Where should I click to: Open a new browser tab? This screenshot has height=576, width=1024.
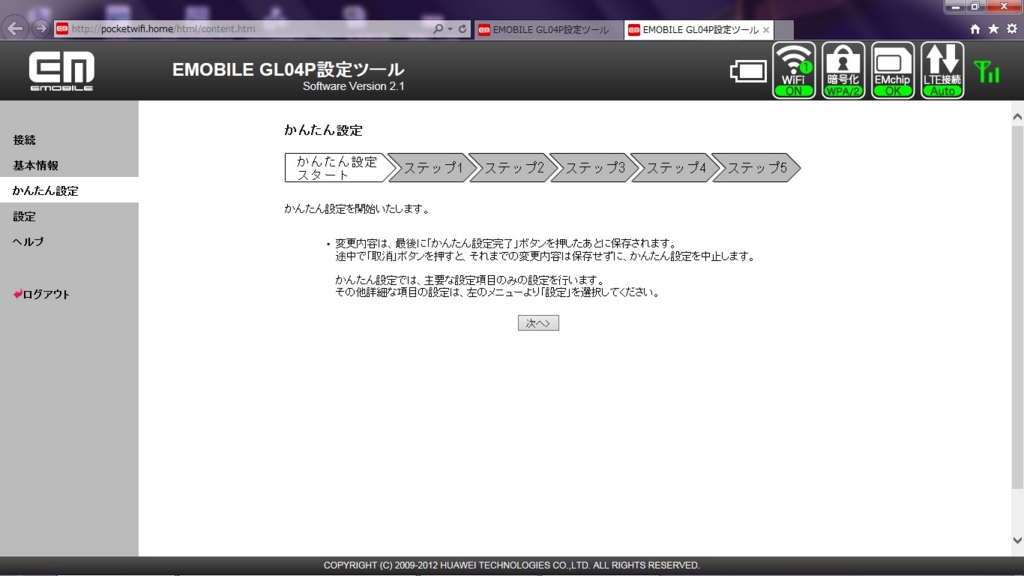tap(784, 30)
